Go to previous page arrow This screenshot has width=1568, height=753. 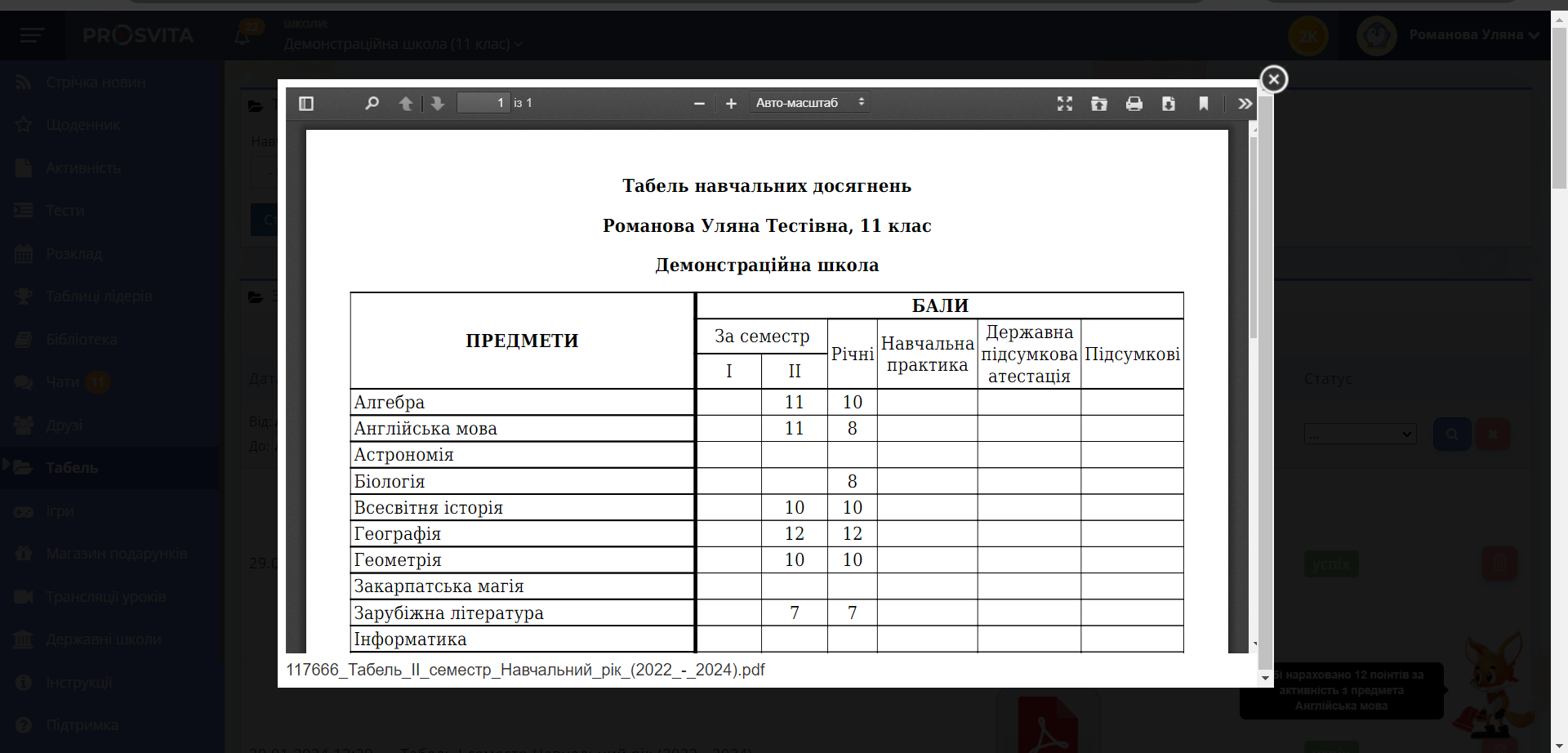click(406, 104)
